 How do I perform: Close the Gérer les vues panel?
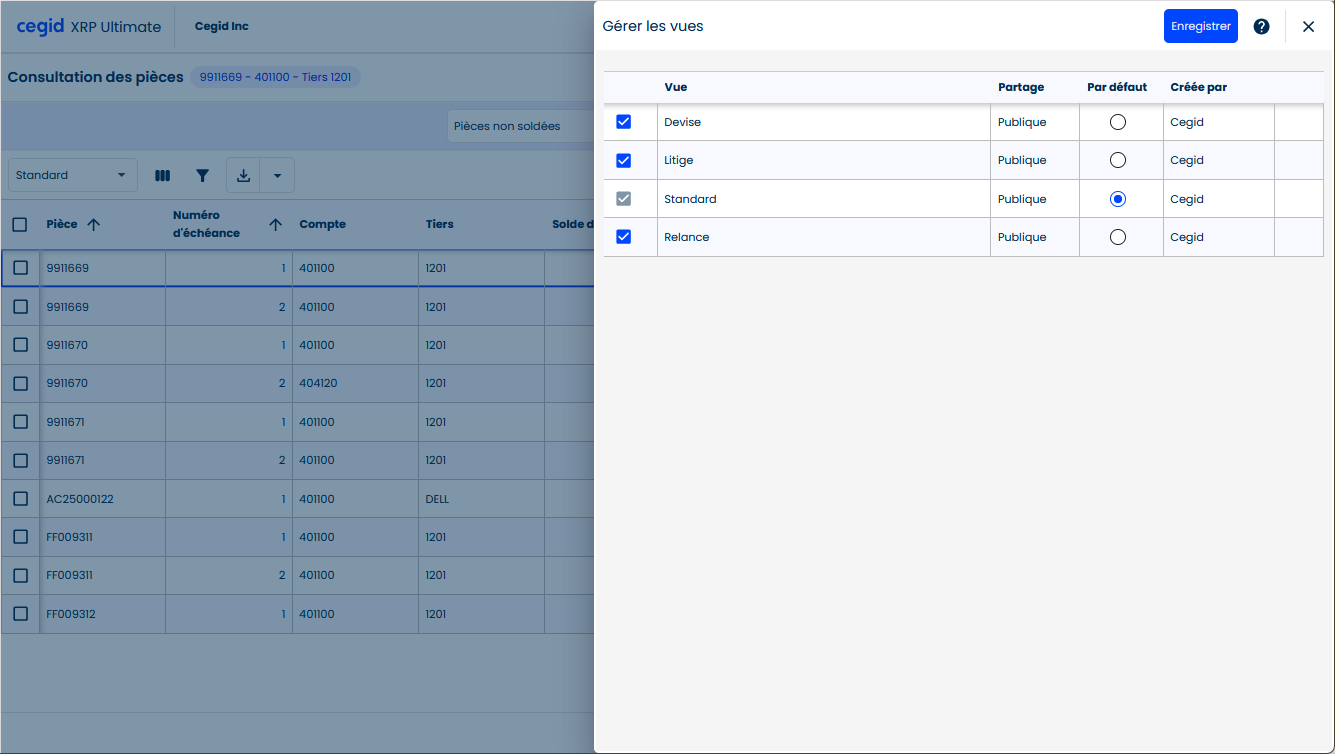click(1308, 27)
